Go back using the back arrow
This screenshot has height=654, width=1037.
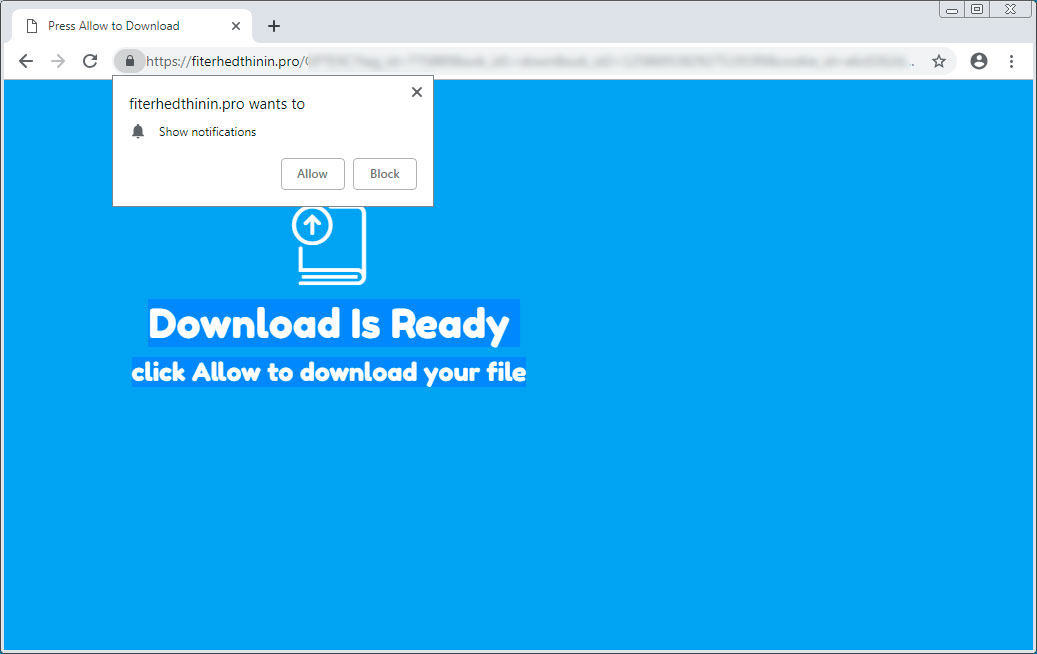(26, 61)
